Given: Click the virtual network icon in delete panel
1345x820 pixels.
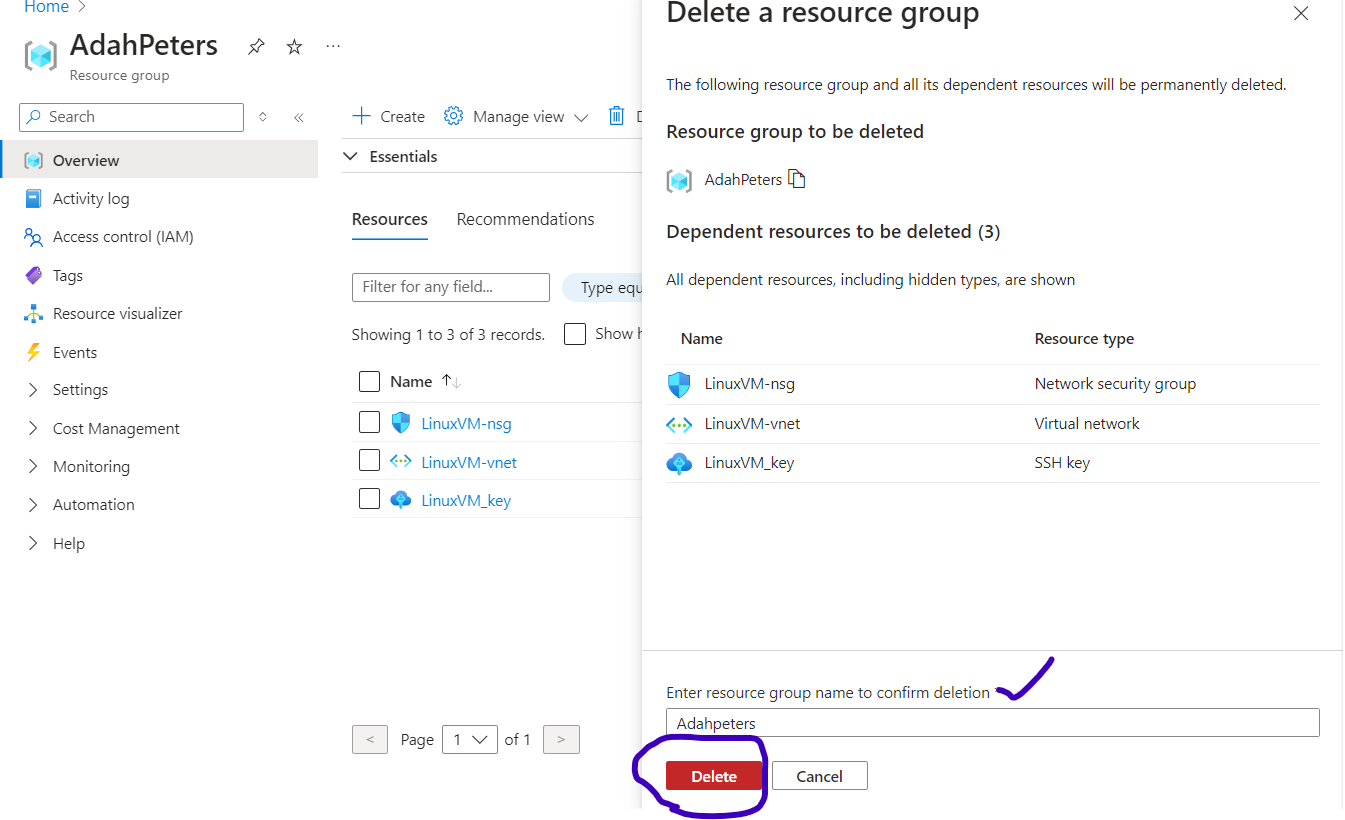Looking at the screenshot, I should (679, 424).
